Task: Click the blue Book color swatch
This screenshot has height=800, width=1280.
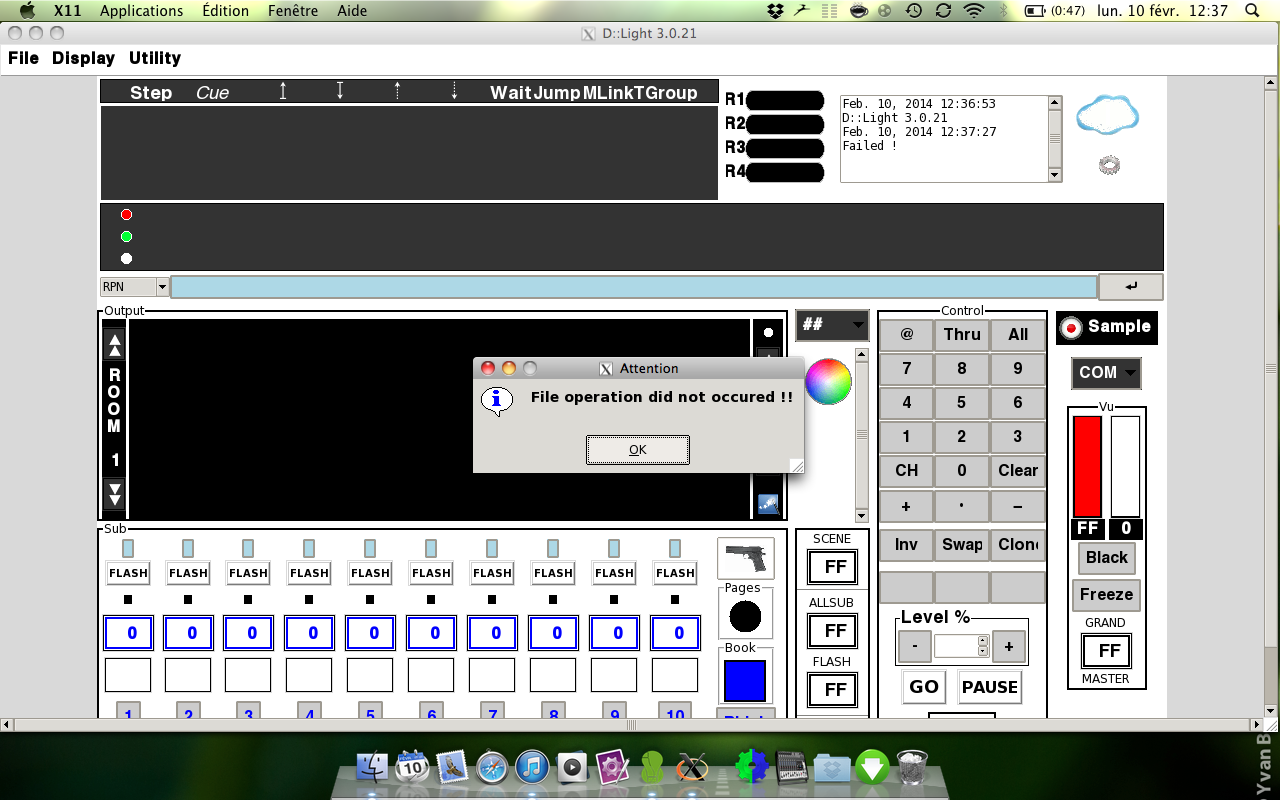Action: (x=745, y=681)
